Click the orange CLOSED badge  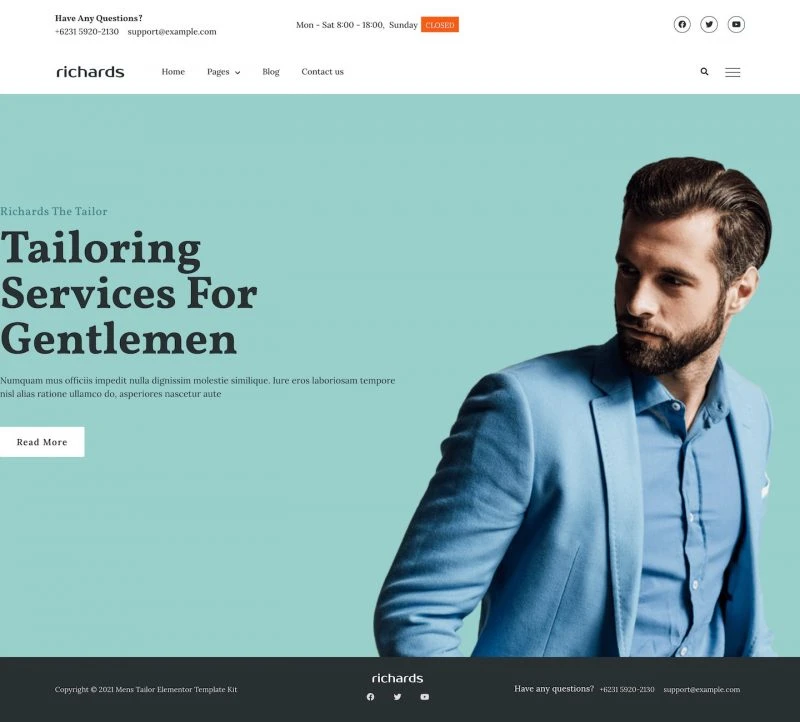click(x=440, y=24)
